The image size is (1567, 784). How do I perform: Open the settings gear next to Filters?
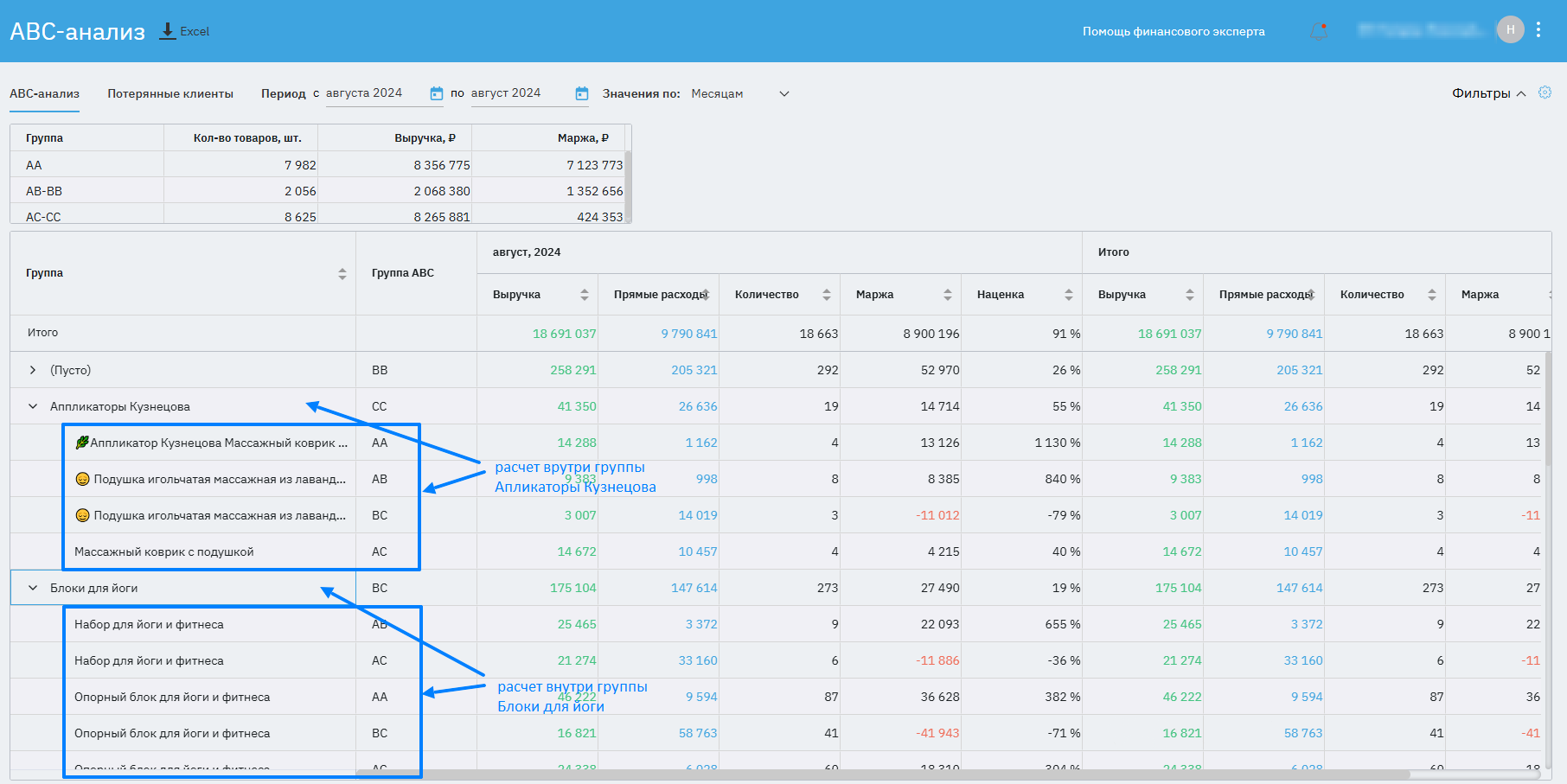[1545, 92]
